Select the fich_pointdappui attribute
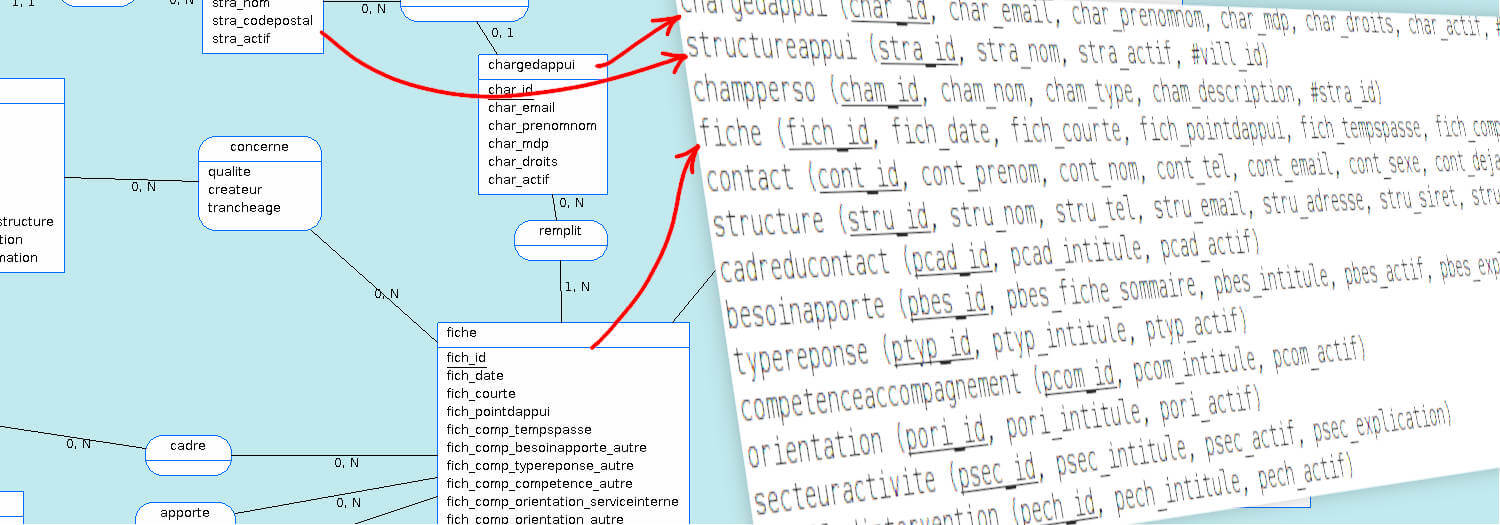This screenshot has width=1500, height=525. [498, 412]
